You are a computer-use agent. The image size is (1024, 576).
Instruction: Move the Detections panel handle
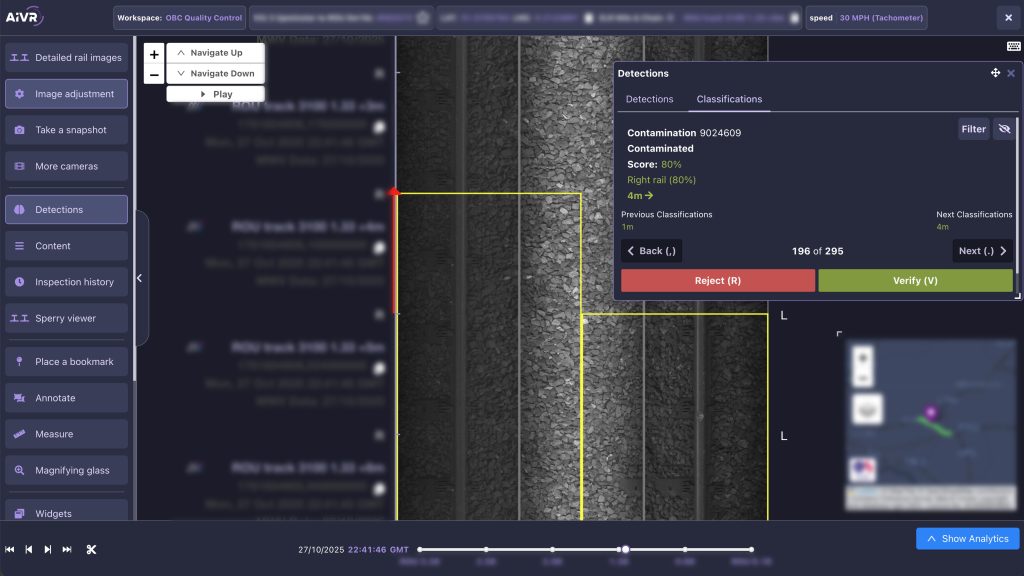coord(995,73)
